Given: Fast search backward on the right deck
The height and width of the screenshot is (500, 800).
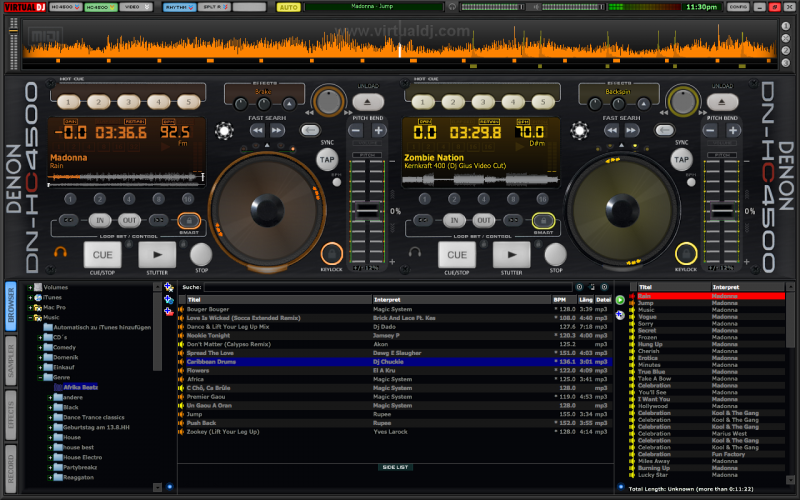Looking at the screenshot, I should tap(611, 130).
